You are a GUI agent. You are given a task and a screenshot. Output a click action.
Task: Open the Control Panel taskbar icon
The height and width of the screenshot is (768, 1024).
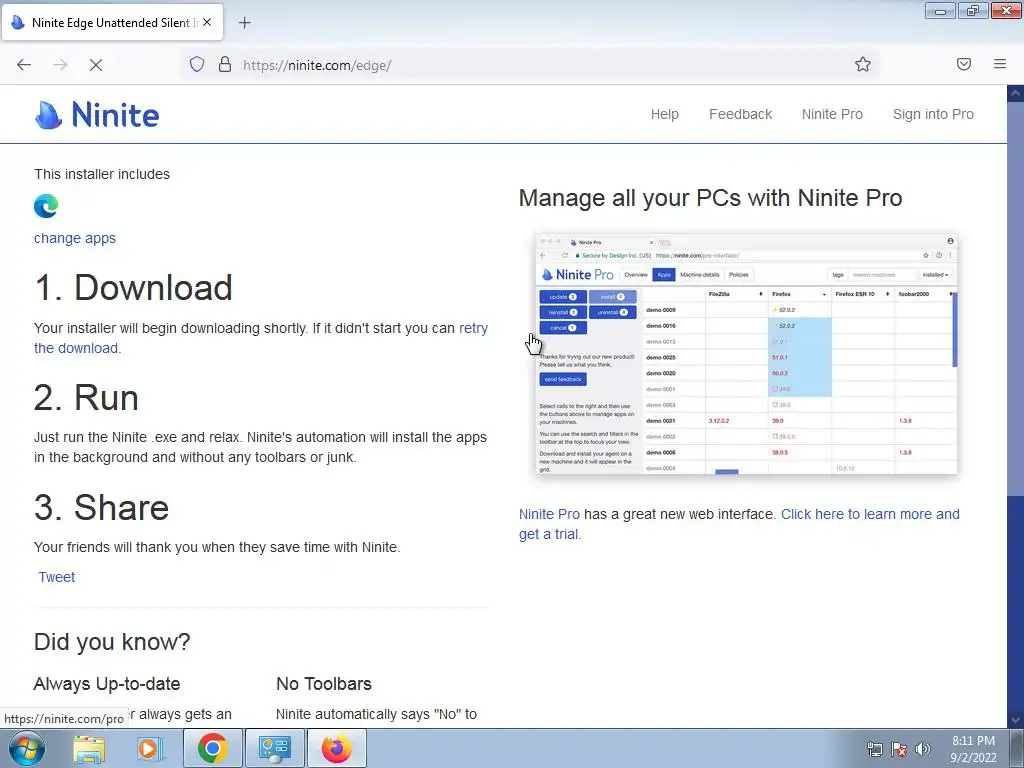[x=274, y=748]
